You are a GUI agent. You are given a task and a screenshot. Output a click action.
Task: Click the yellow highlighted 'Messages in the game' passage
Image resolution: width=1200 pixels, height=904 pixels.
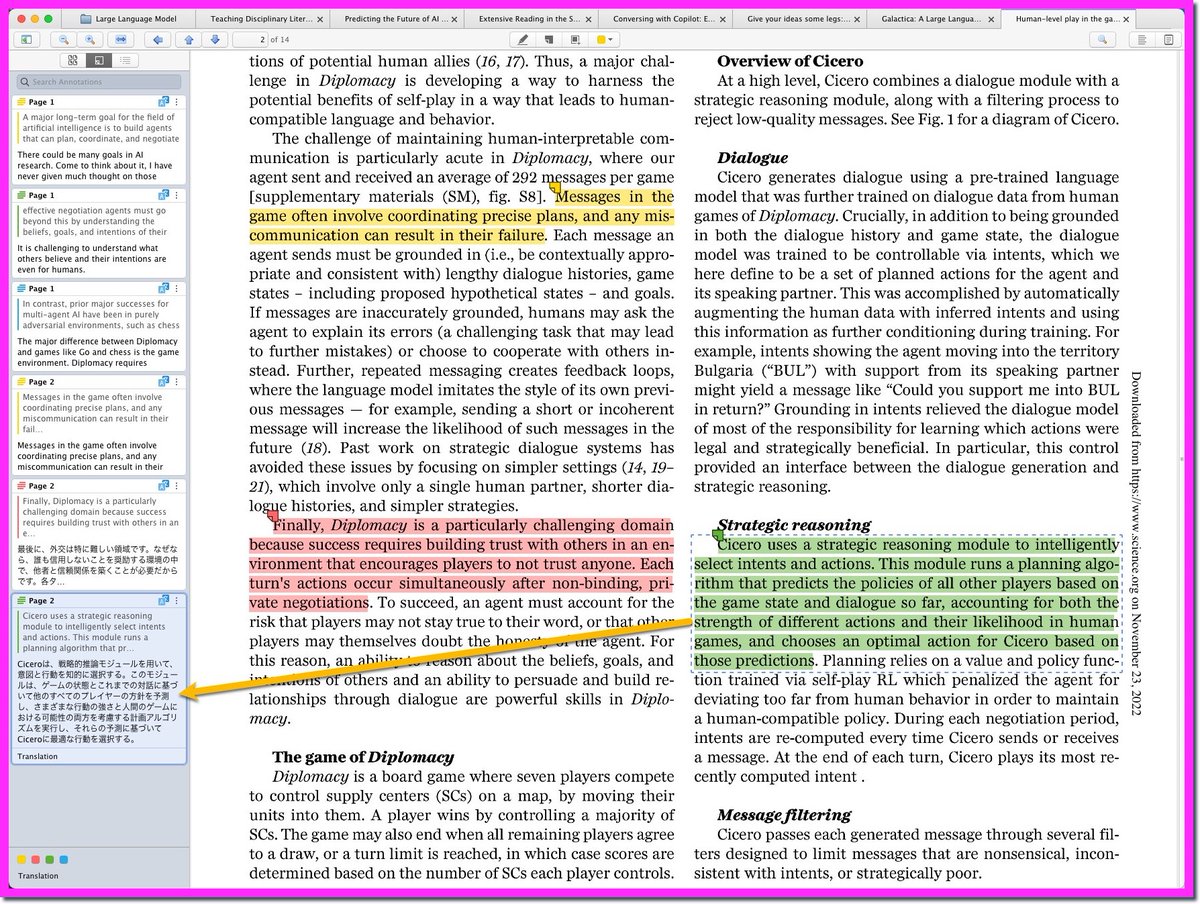[462, 216]
